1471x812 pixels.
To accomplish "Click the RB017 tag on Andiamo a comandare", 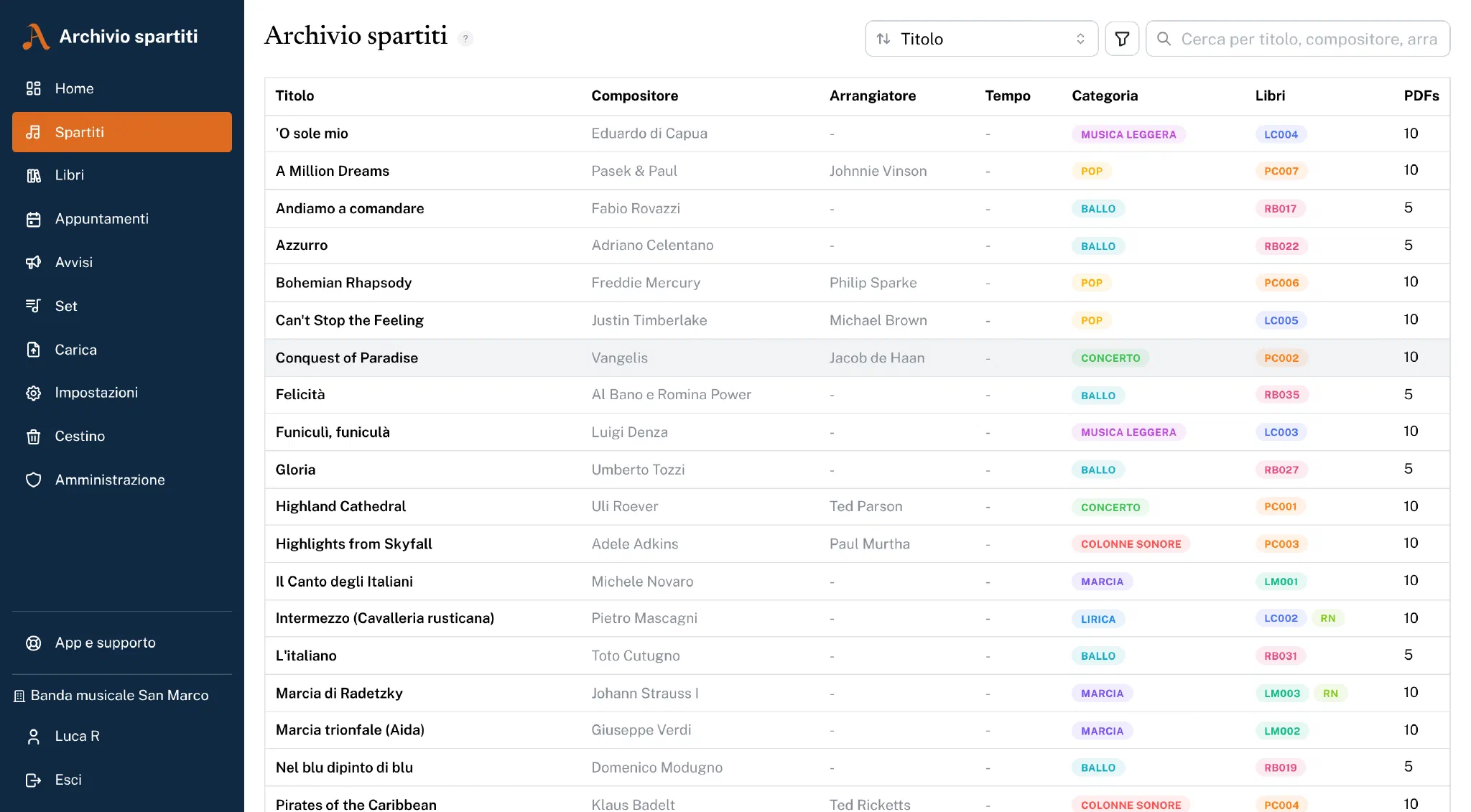I will [1280, 209].
